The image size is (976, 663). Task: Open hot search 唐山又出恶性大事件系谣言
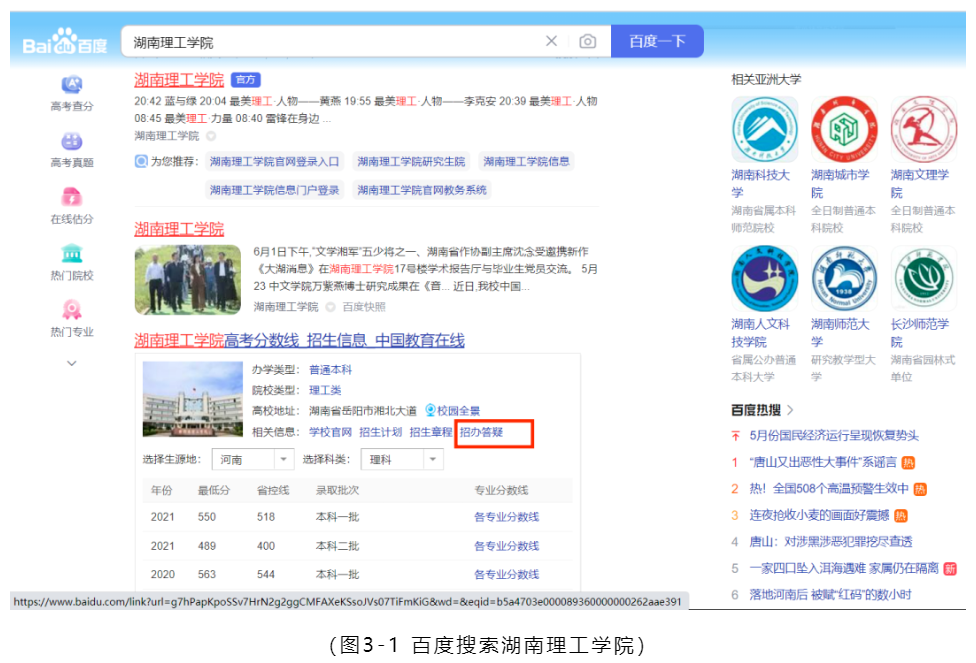coord(823,463)
